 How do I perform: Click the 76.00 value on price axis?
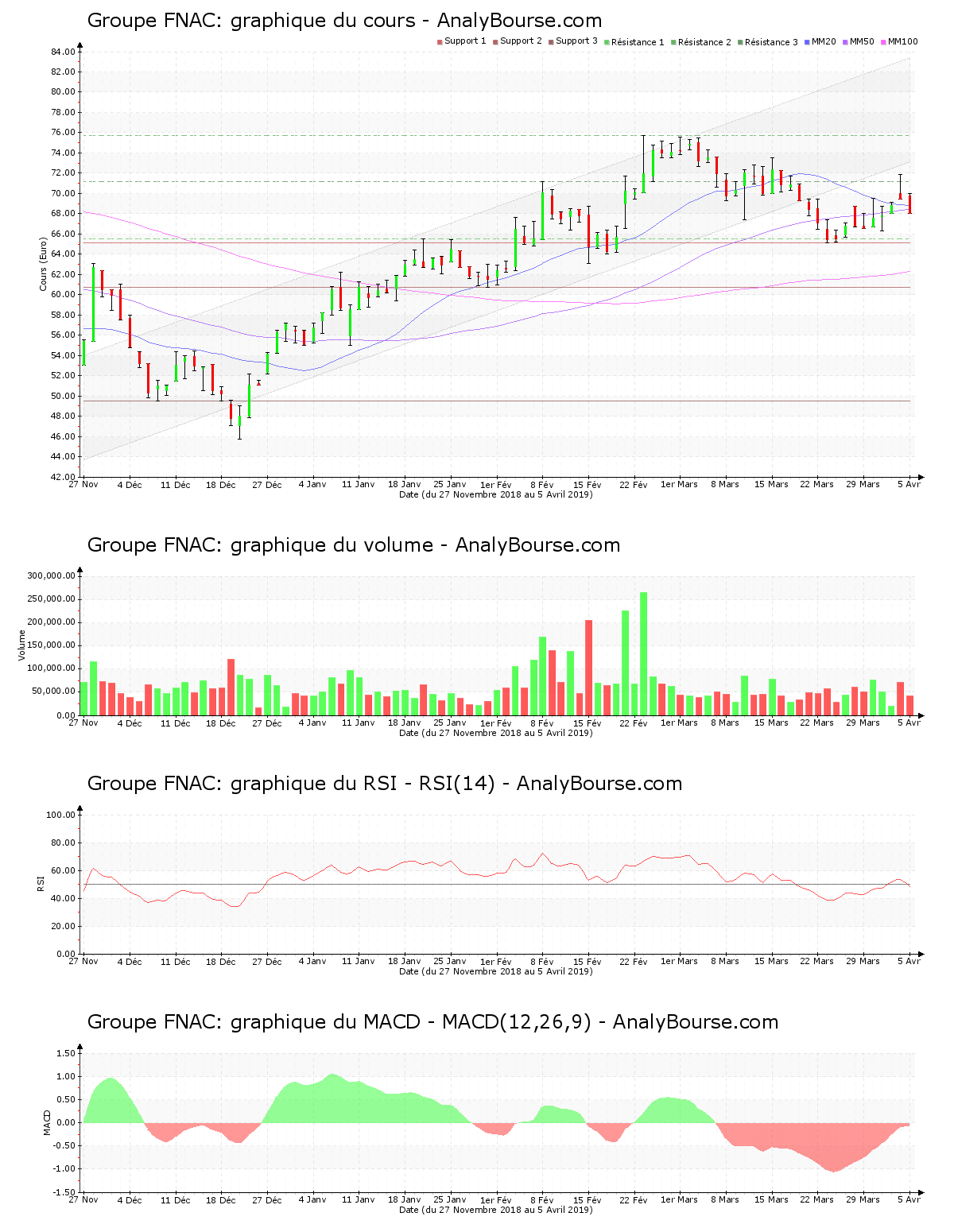63,133
